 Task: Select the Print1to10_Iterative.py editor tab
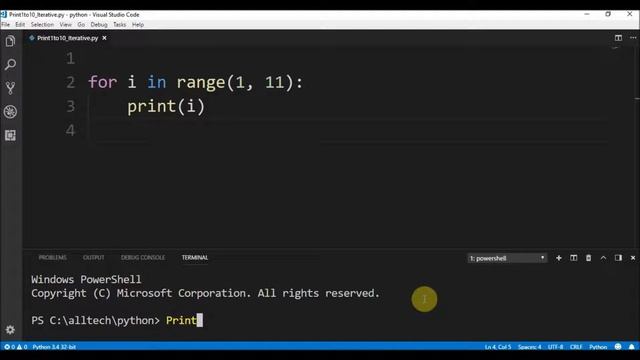coord(67,38)
